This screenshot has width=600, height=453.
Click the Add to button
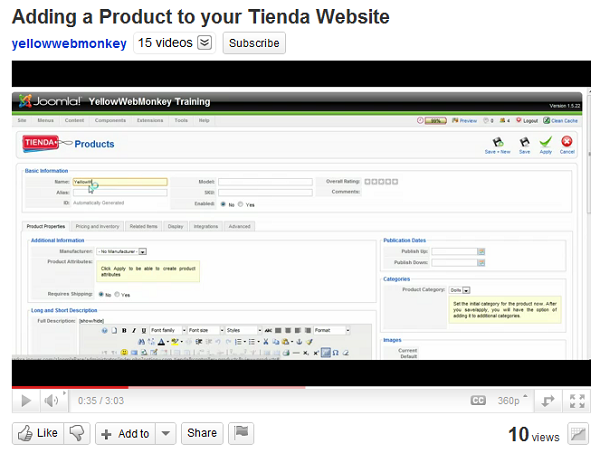pyautogui.click(x=125, y=433)
